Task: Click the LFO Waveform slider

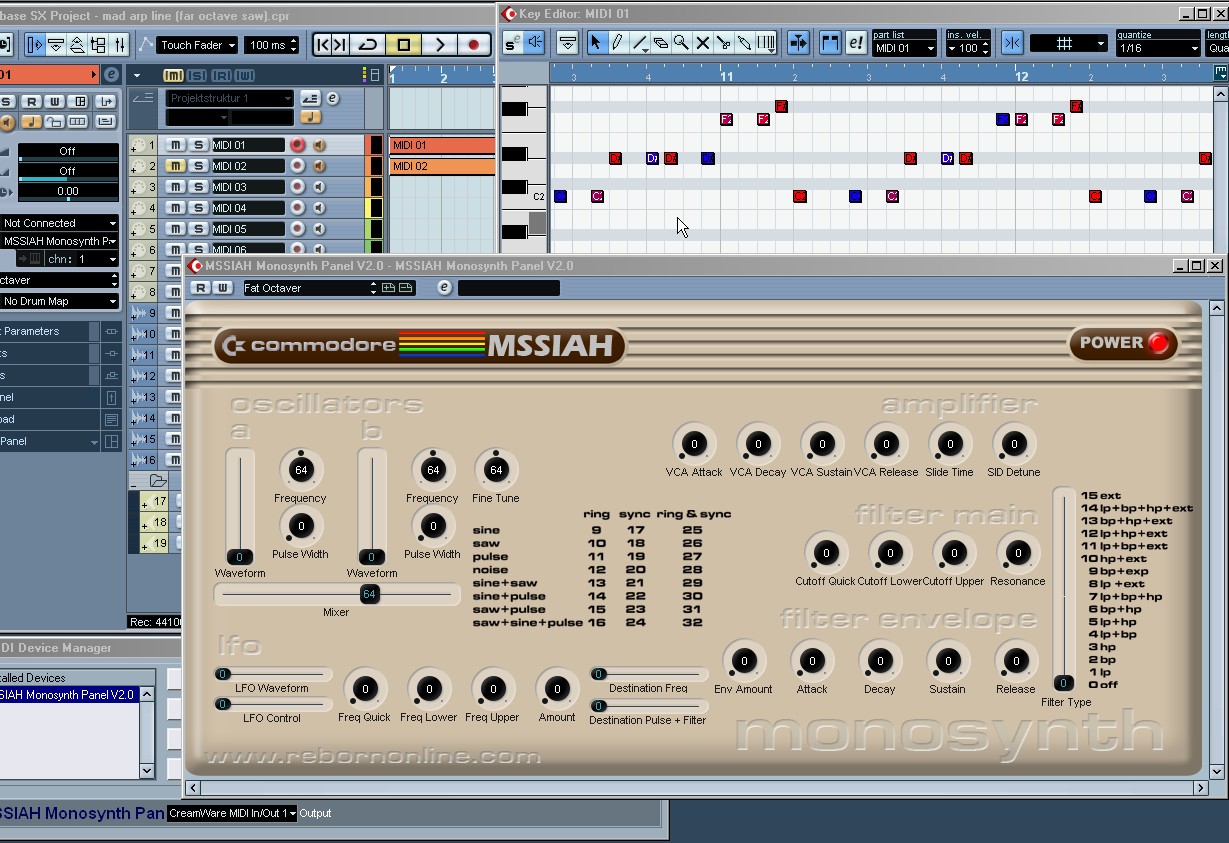Action: tap(272, 674)
